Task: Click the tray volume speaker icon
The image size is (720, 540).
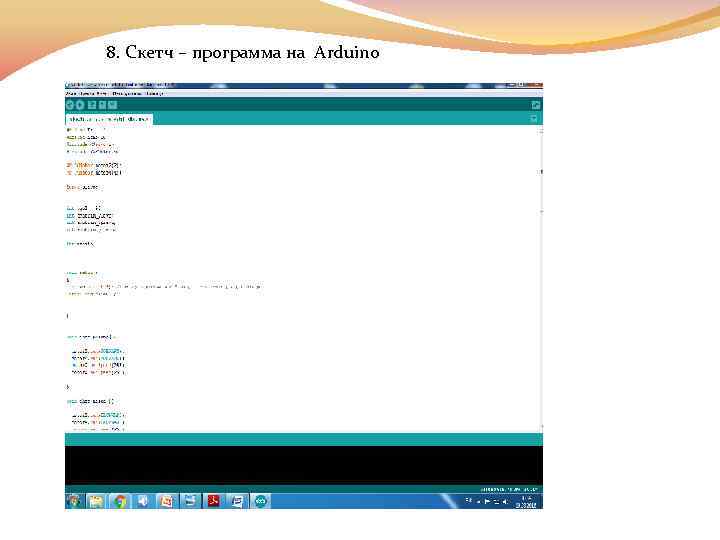Action: tap(505, 501)
